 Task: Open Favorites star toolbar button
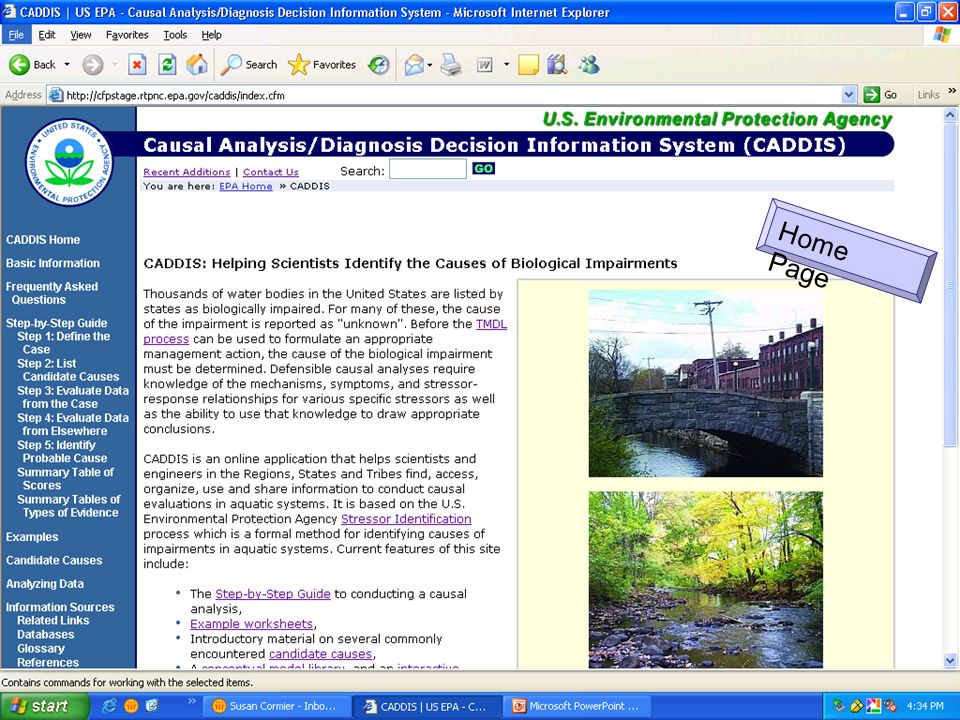click(322, 64)
